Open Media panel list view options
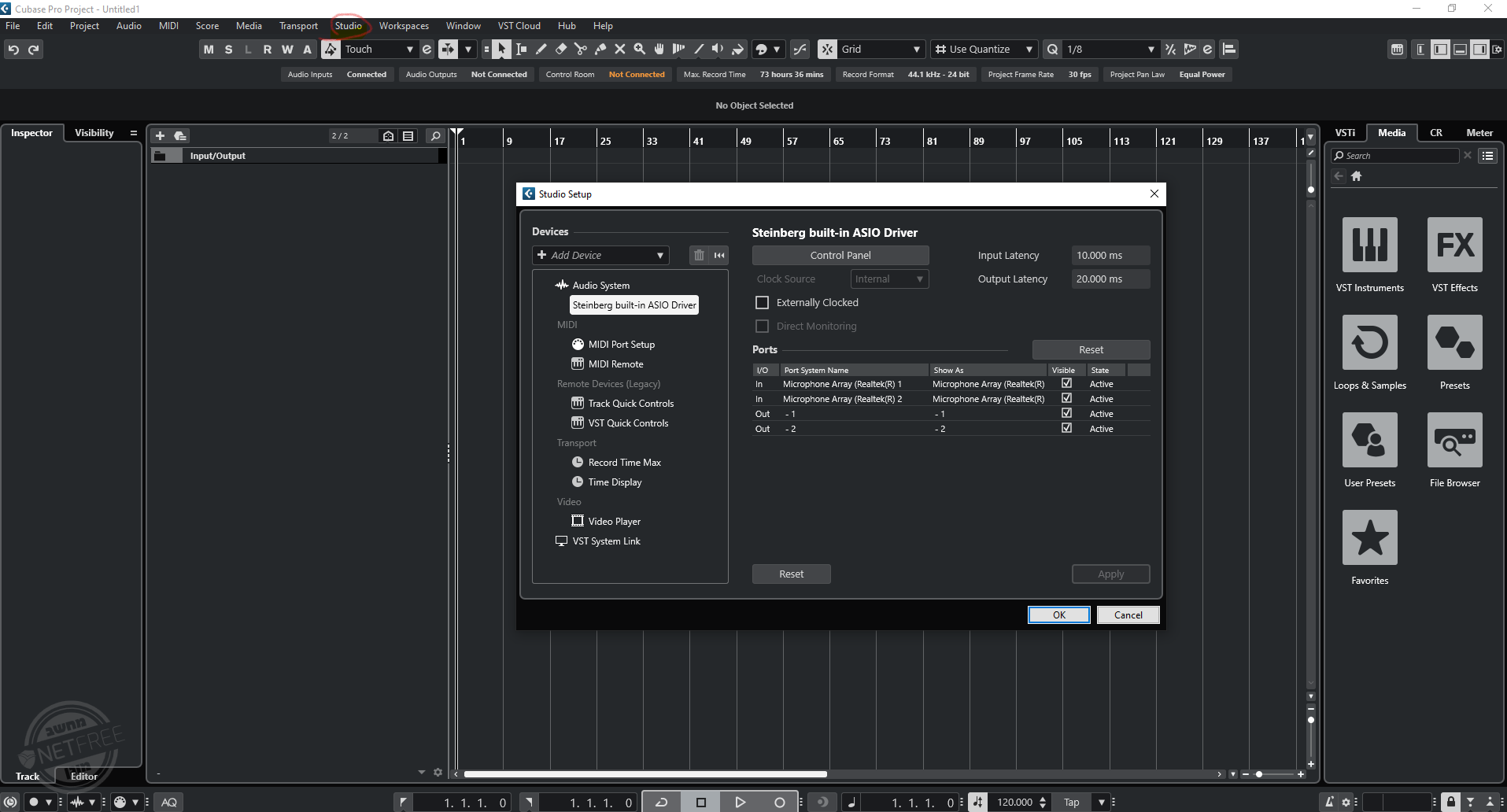 [1487, 156]
